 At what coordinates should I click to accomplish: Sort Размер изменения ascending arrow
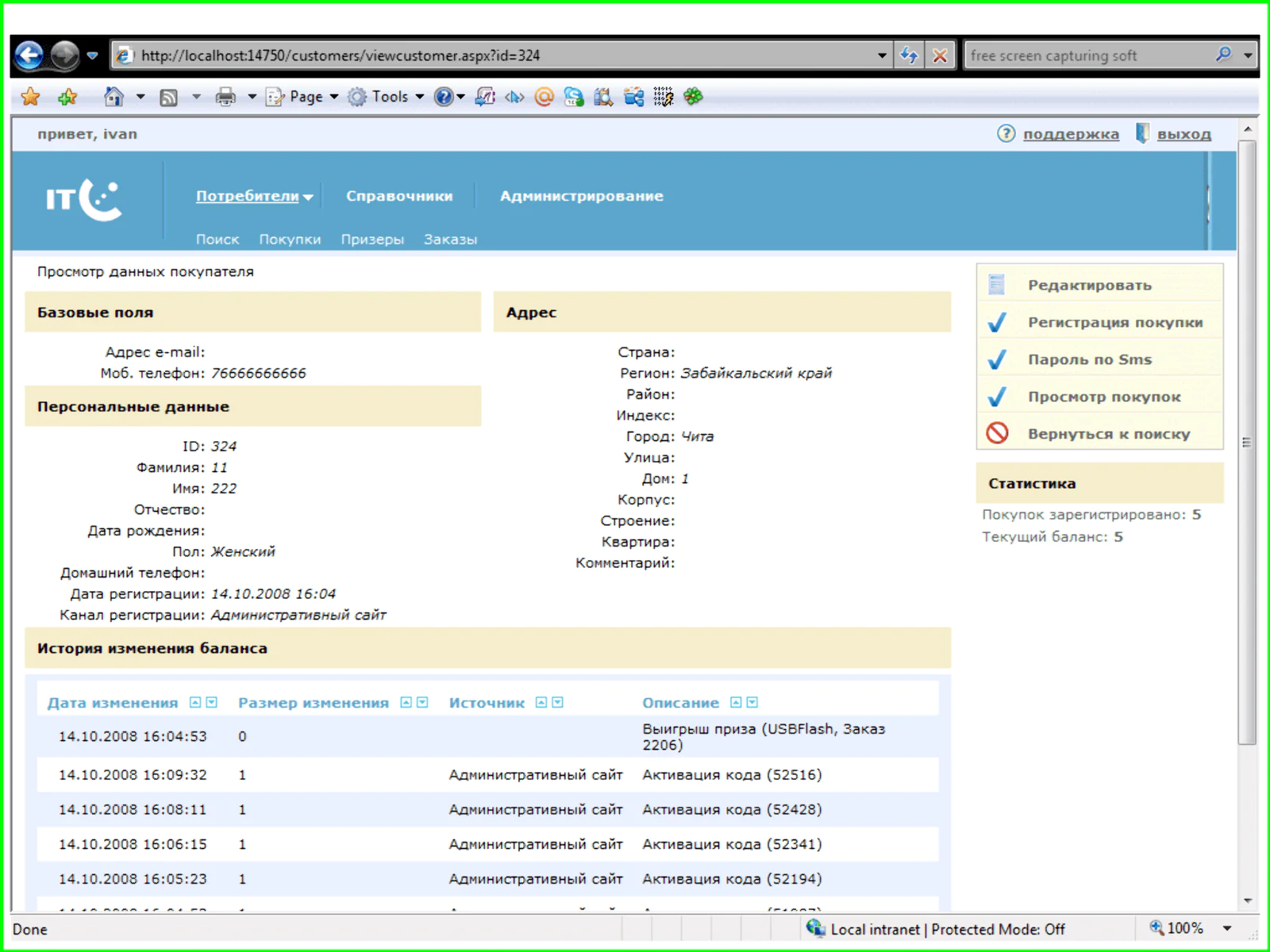(x=406, y=703)
